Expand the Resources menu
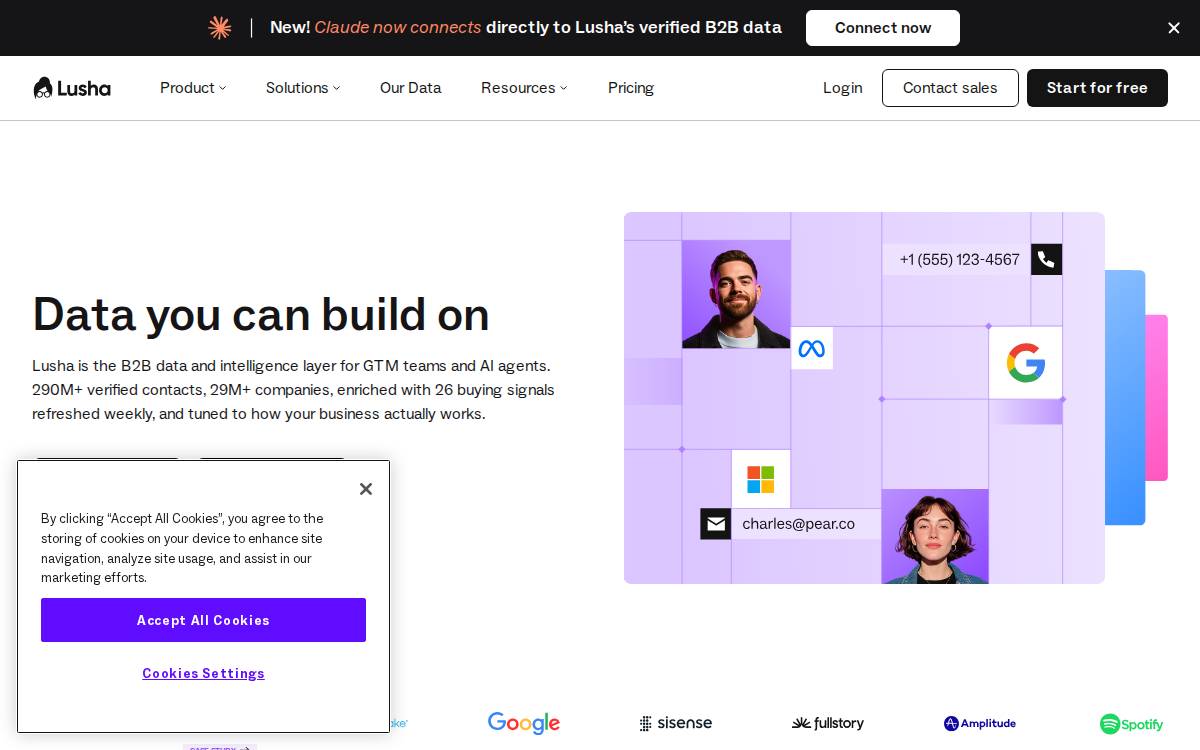 tap(524, 88)
